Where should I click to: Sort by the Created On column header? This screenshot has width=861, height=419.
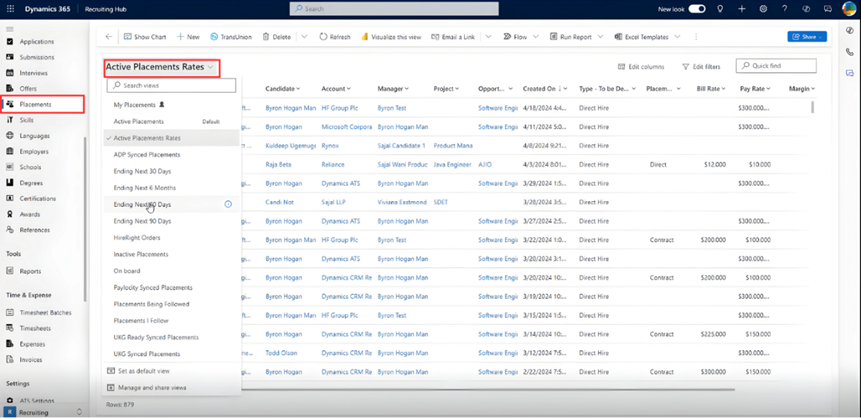click(546, 88)
